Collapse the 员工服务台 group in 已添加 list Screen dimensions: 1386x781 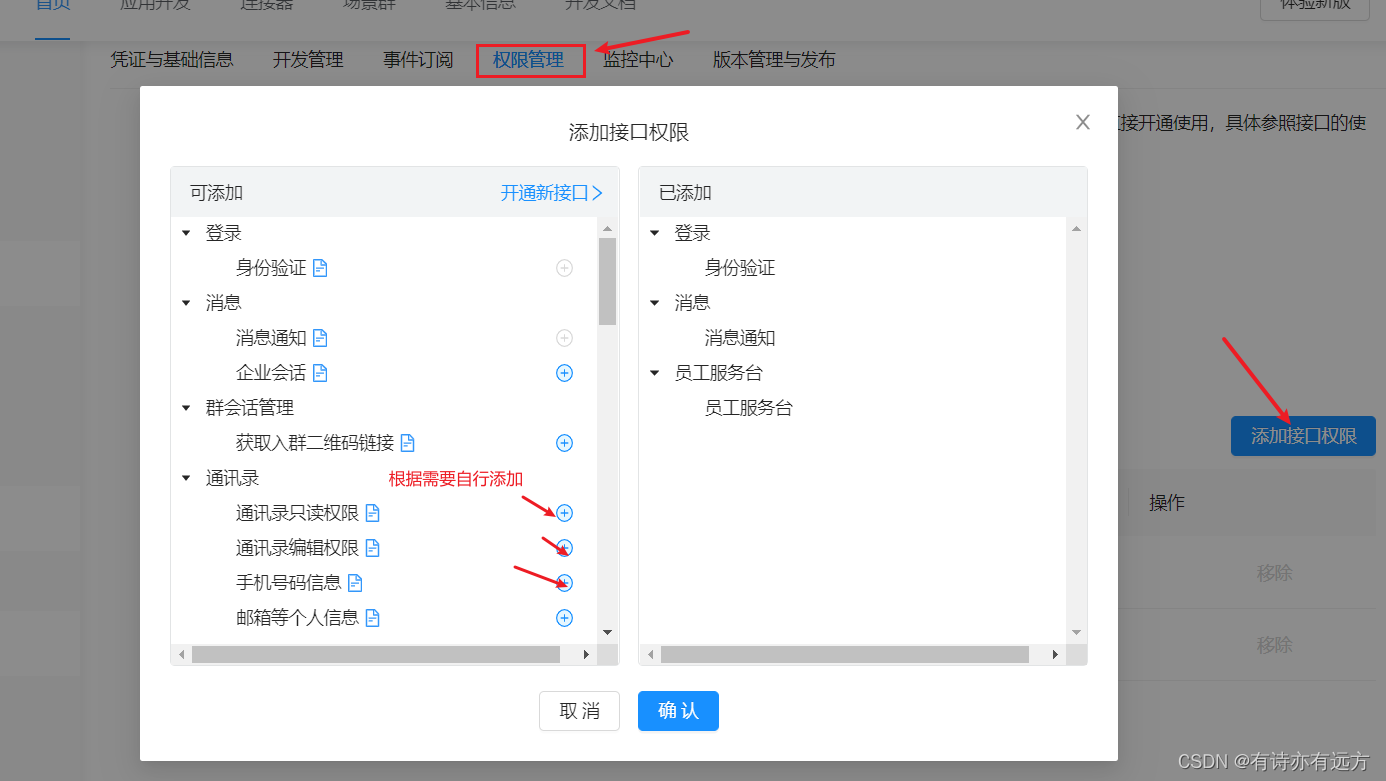[655, 373]
